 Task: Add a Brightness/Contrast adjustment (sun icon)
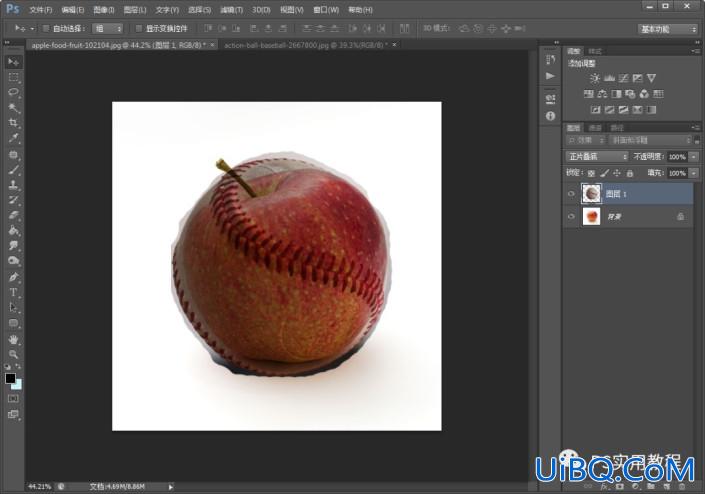click(x=595, y=79)
